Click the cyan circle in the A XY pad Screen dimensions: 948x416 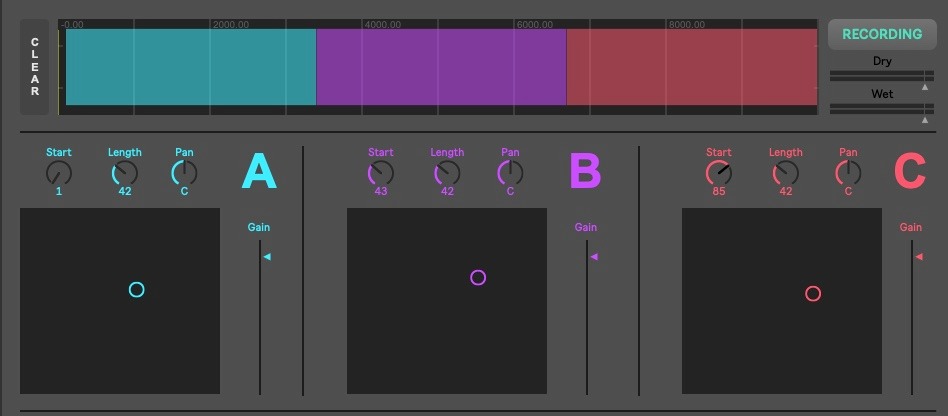pyautogui.click(x=137, y=290)
